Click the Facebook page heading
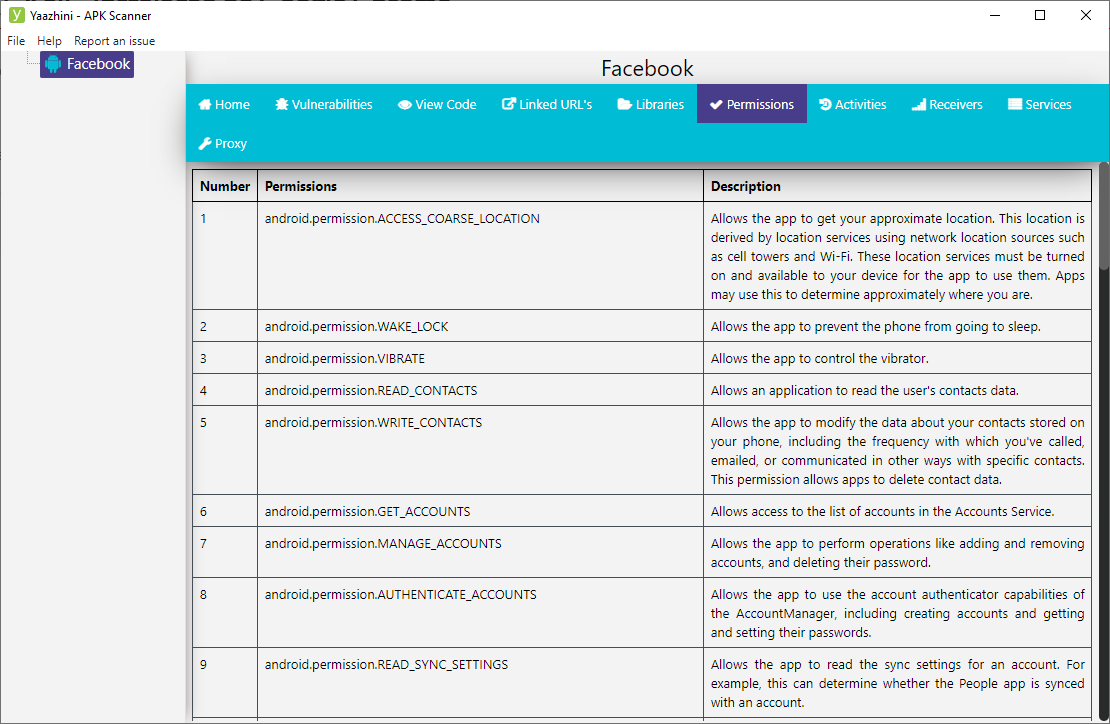This screenshot has width=1110, height=724. tap(647, 68)
